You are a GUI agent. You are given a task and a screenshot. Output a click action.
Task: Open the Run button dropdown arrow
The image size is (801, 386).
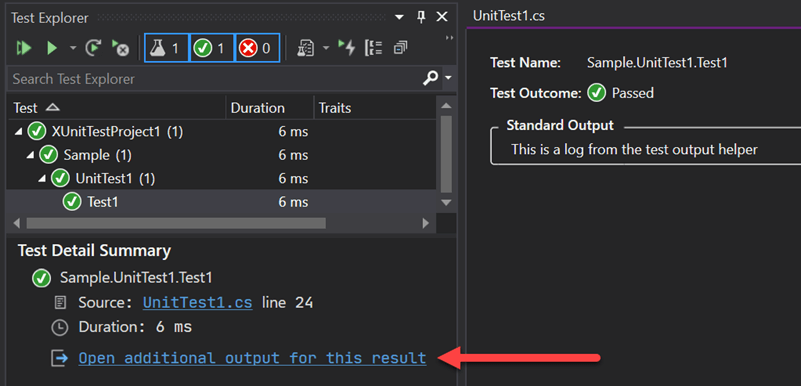pyautogui.click(x=73, y=49)
